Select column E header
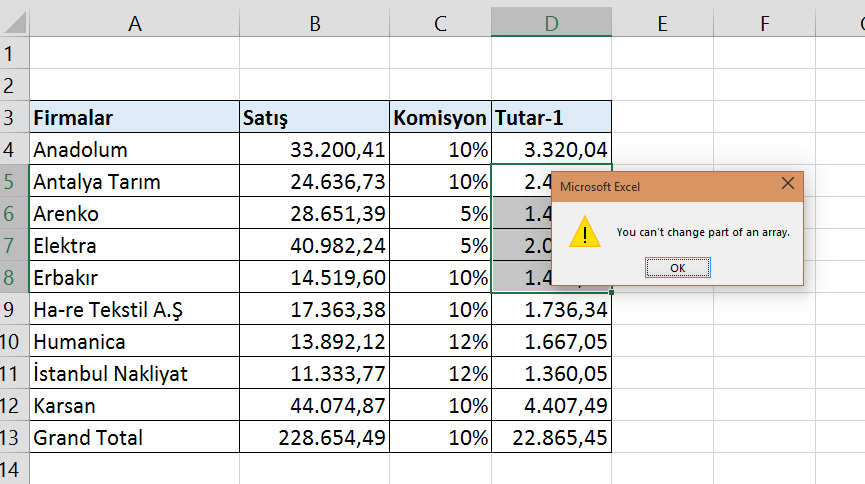 point(661,23)
